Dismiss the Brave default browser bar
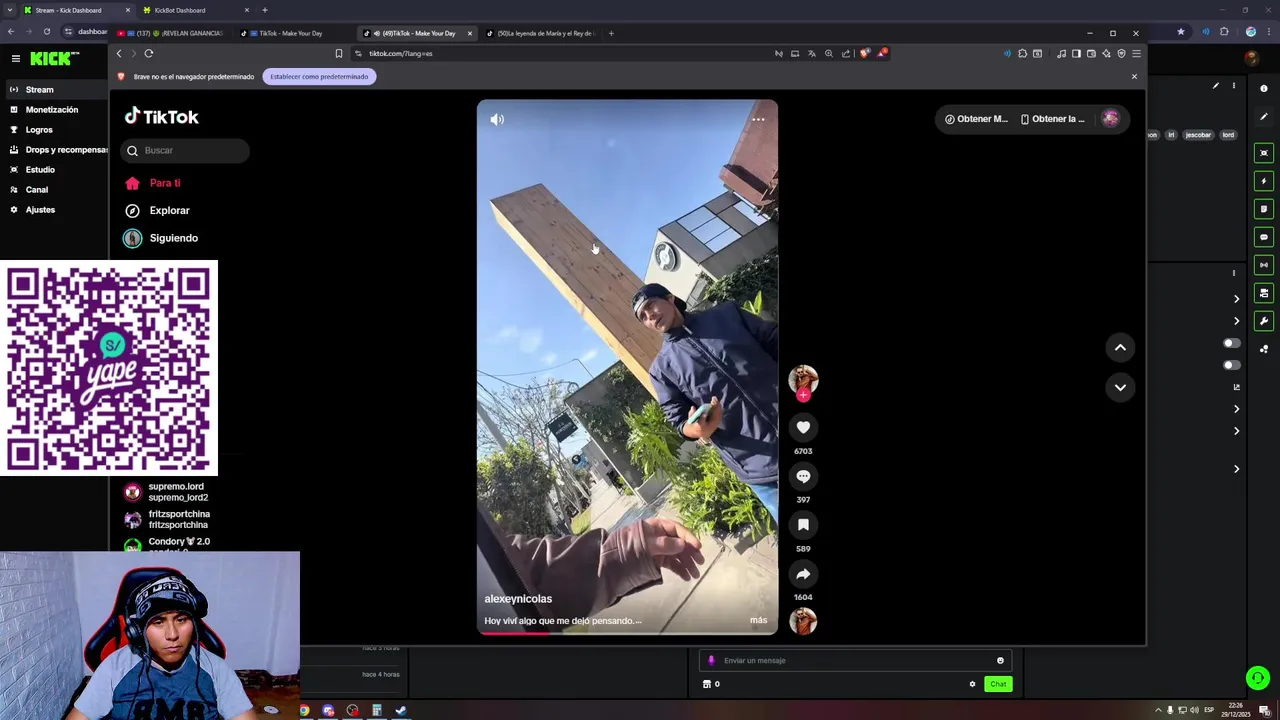 pos(1134,76)
